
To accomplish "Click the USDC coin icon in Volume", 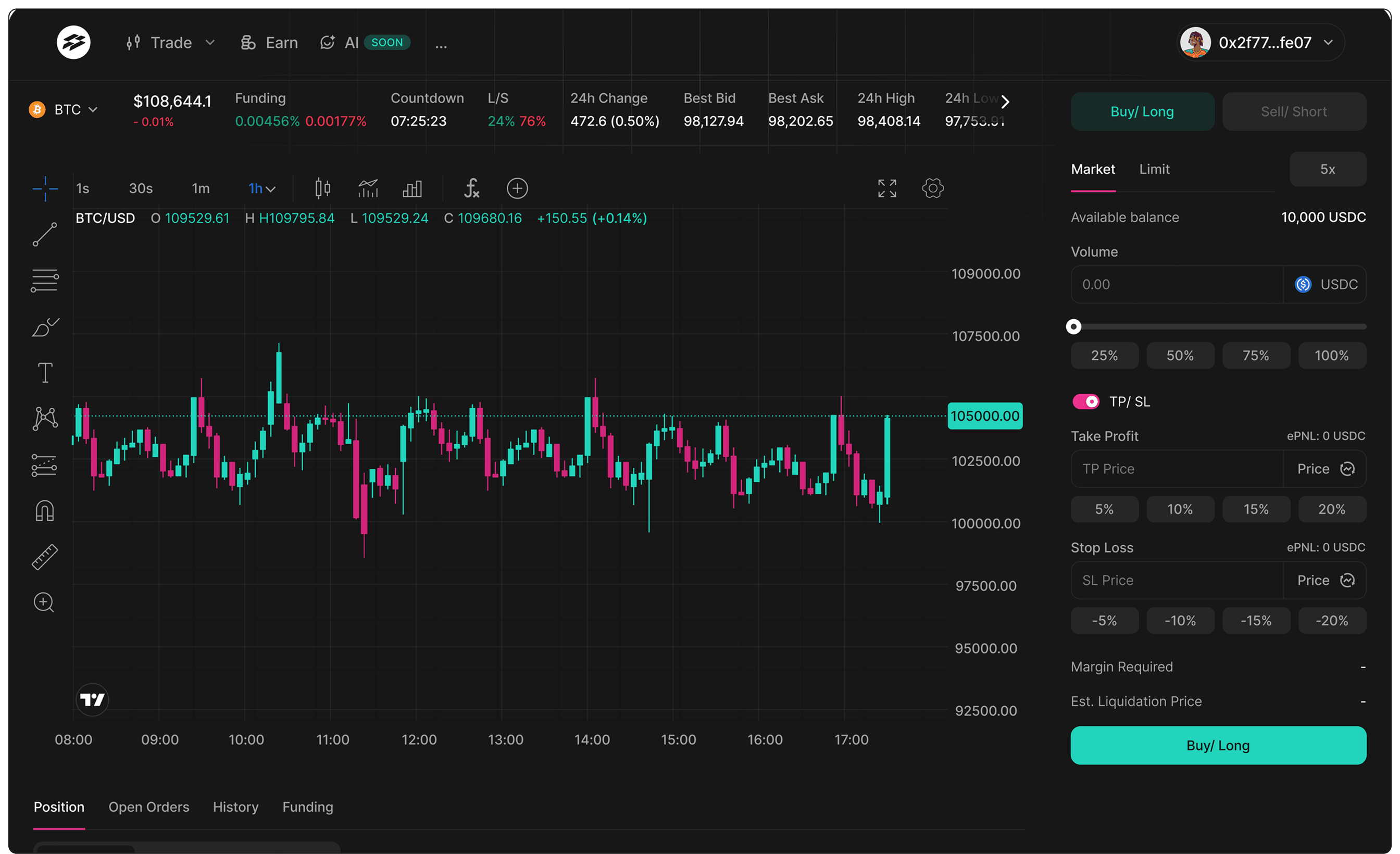I will click(x=1303, y=284).
